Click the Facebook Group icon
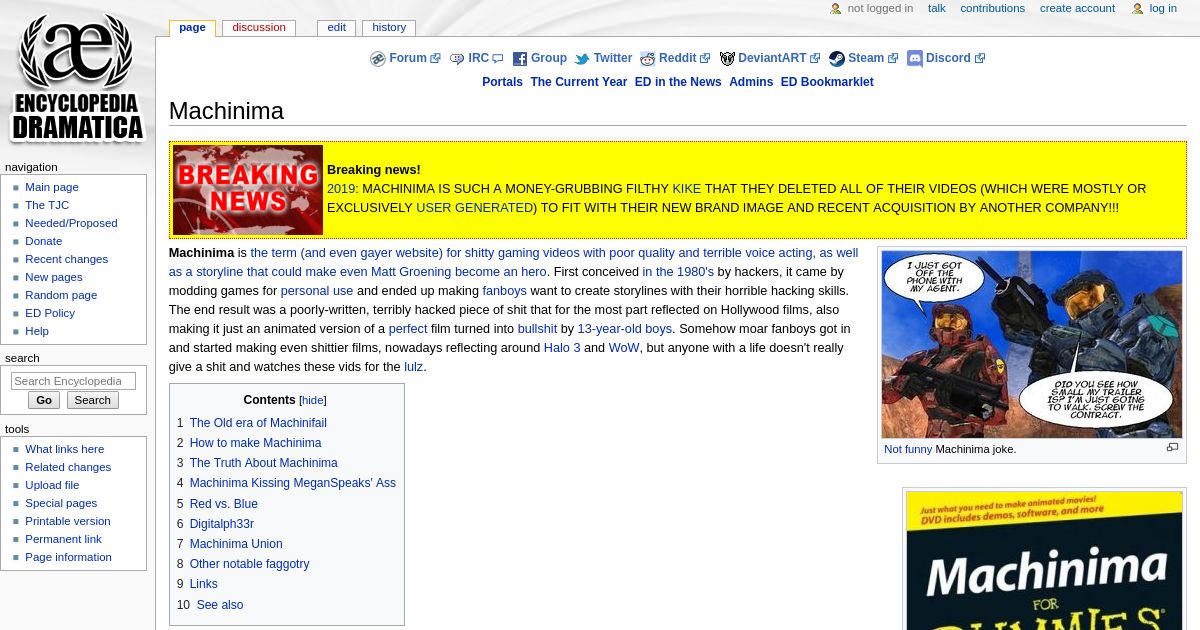Screen dimensions: 1200x630 click(x=520, y=59)
